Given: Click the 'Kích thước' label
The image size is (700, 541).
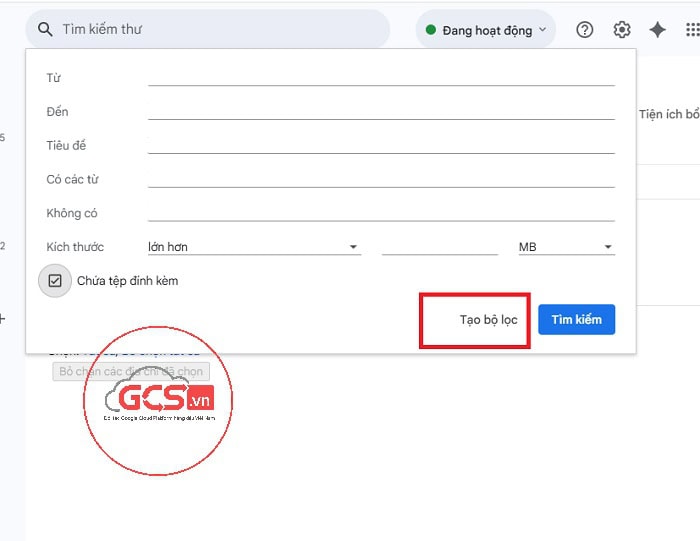Looking at the screenshot, I should (75, 247).
